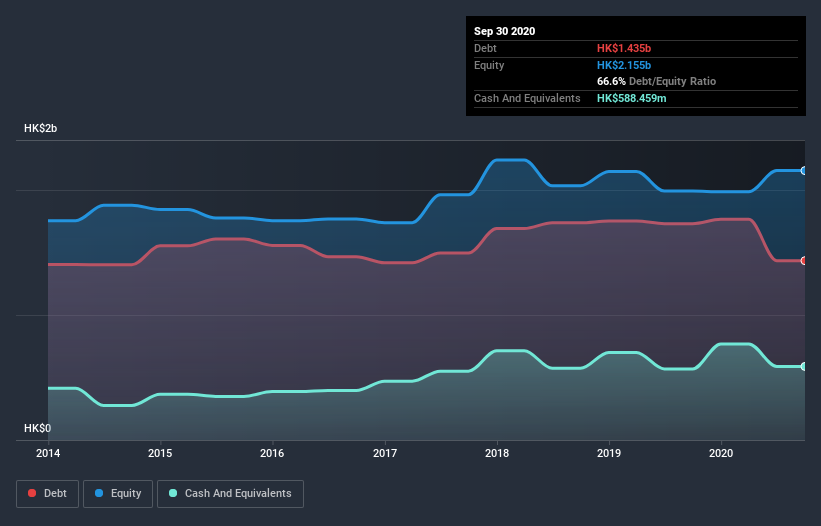Click the red Debt endpoint marker

point(804,261)
